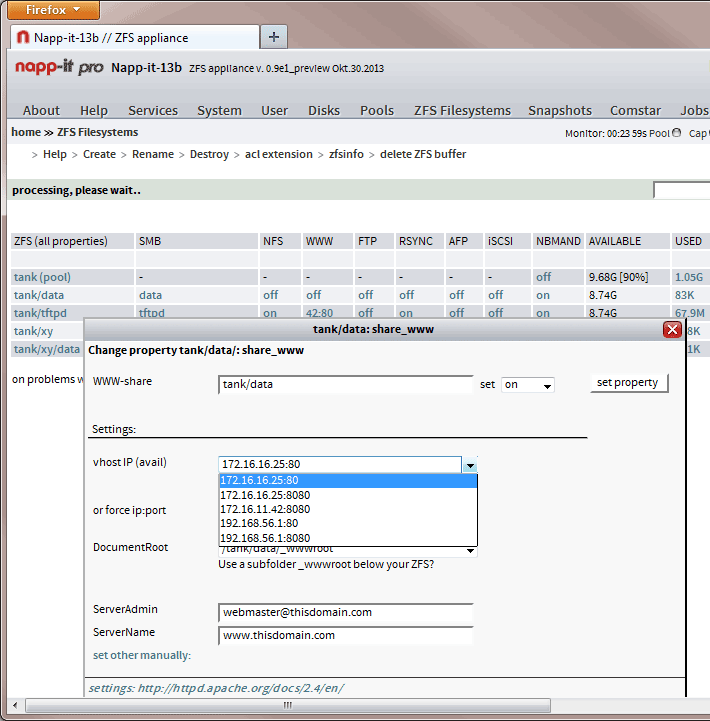The width and height of the screenshot is (710, 721).
Task: Click the set property button
Action: (x=629, y=383)
